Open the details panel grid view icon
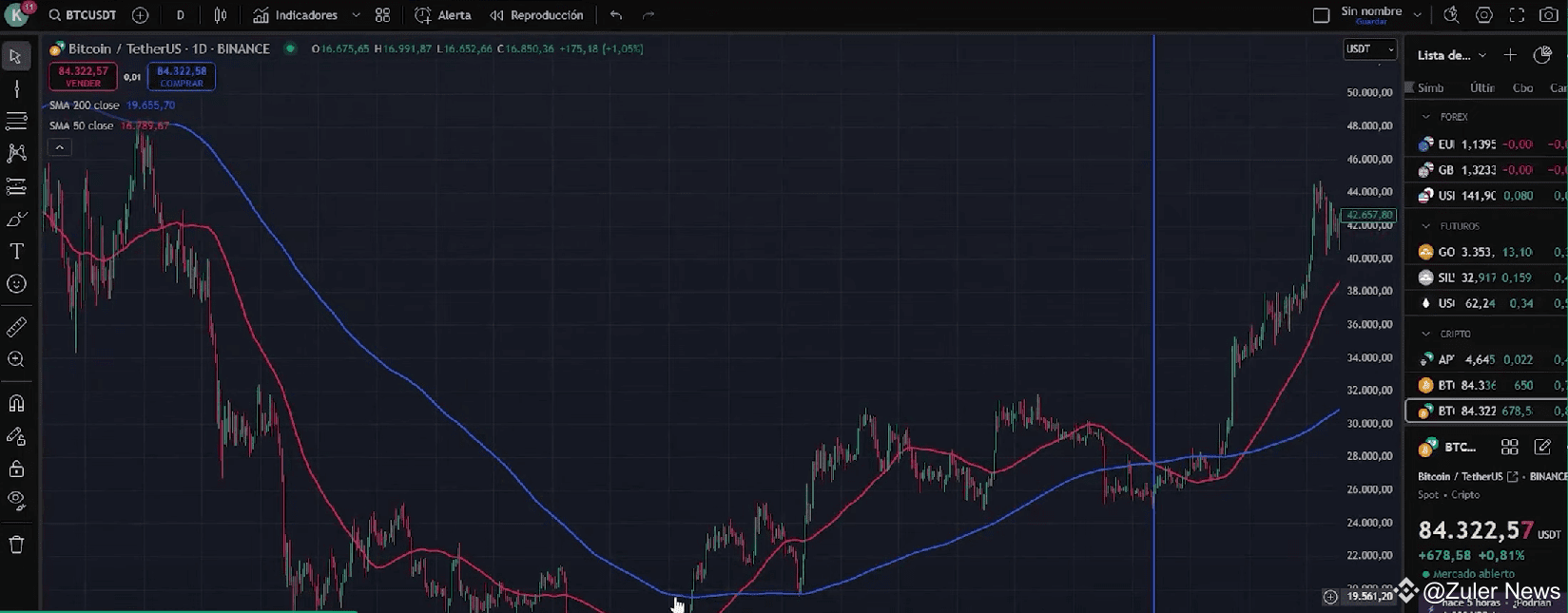This screenshot has width=1568, height=613. pos(1509,447)
